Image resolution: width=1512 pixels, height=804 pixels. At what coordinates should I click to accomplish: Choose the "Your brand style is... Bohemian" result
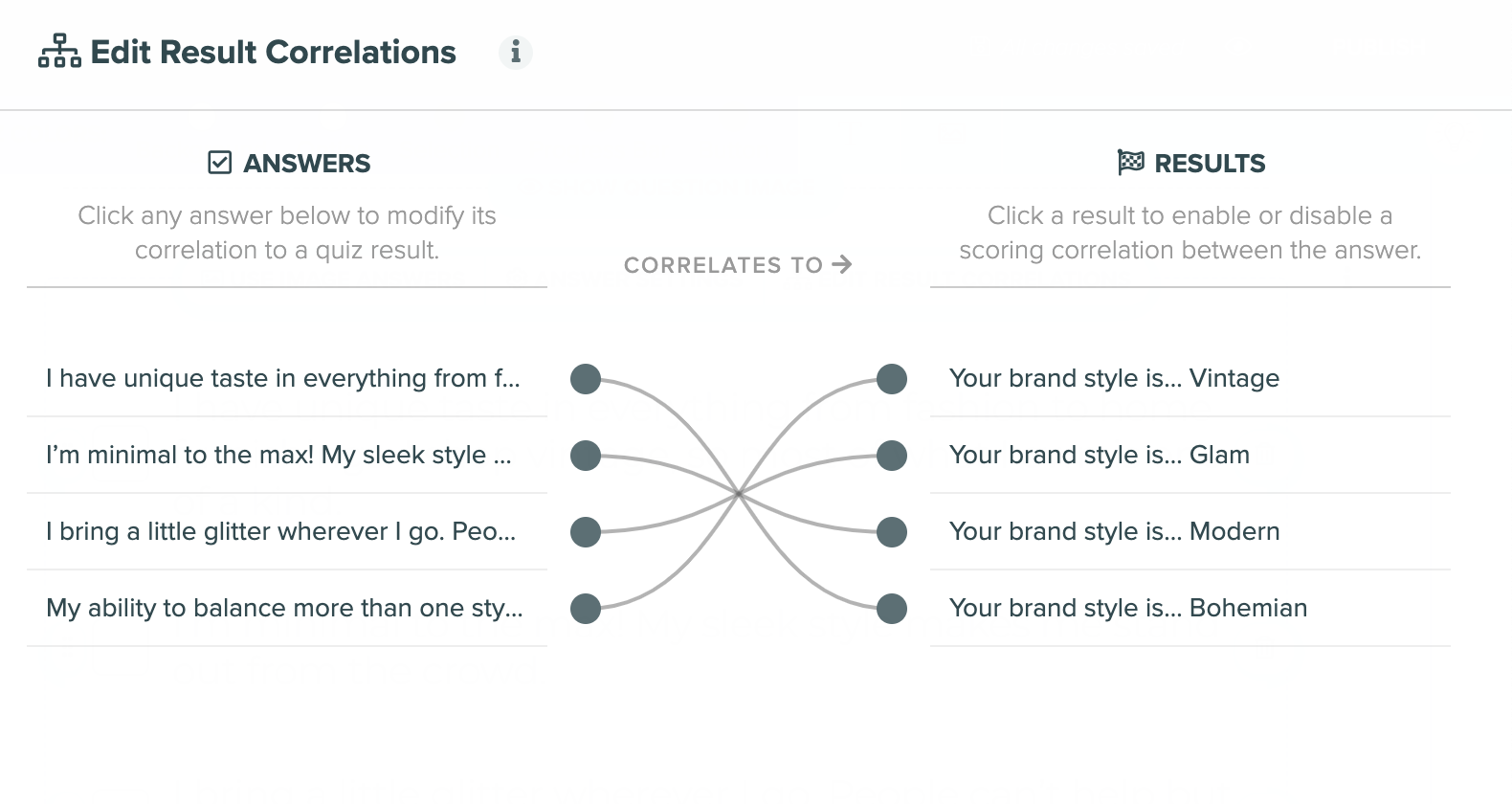pyautogui.click(x=1128, y=609)
